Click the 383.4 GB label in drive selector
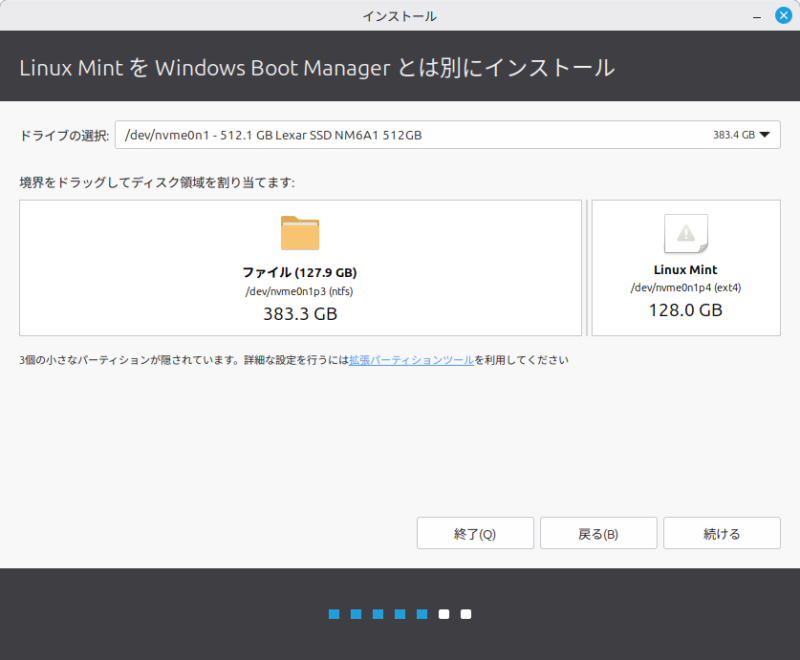 (x=733, y=135)
